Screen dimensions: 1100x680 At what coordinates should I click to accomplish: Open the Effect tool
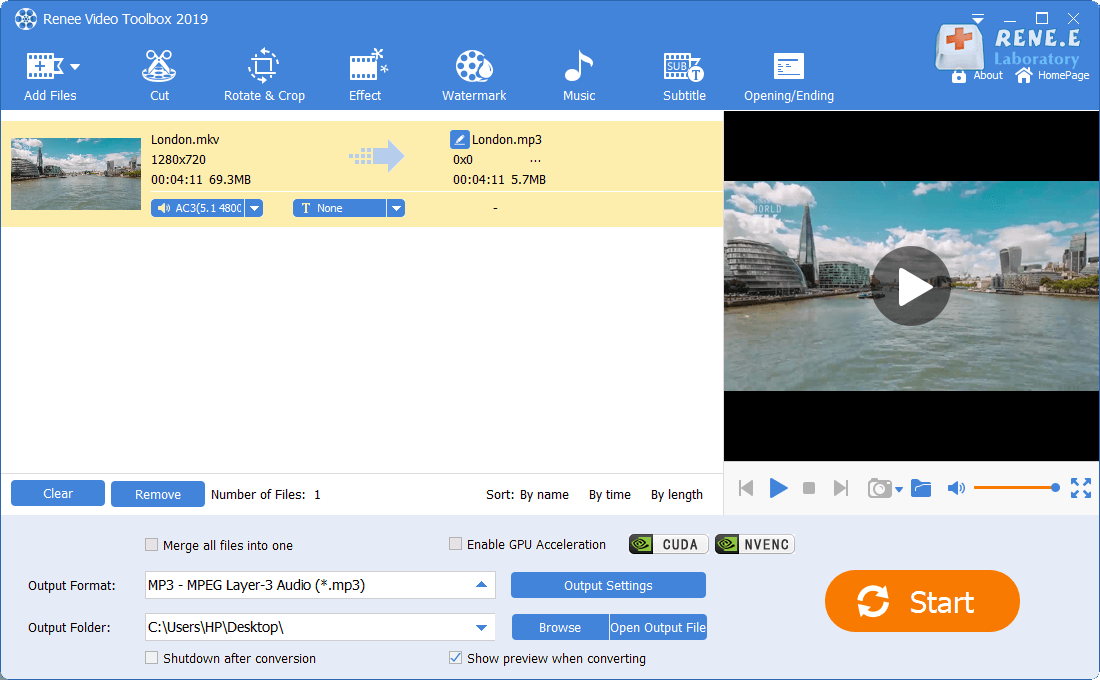click(x=365, y=76)
